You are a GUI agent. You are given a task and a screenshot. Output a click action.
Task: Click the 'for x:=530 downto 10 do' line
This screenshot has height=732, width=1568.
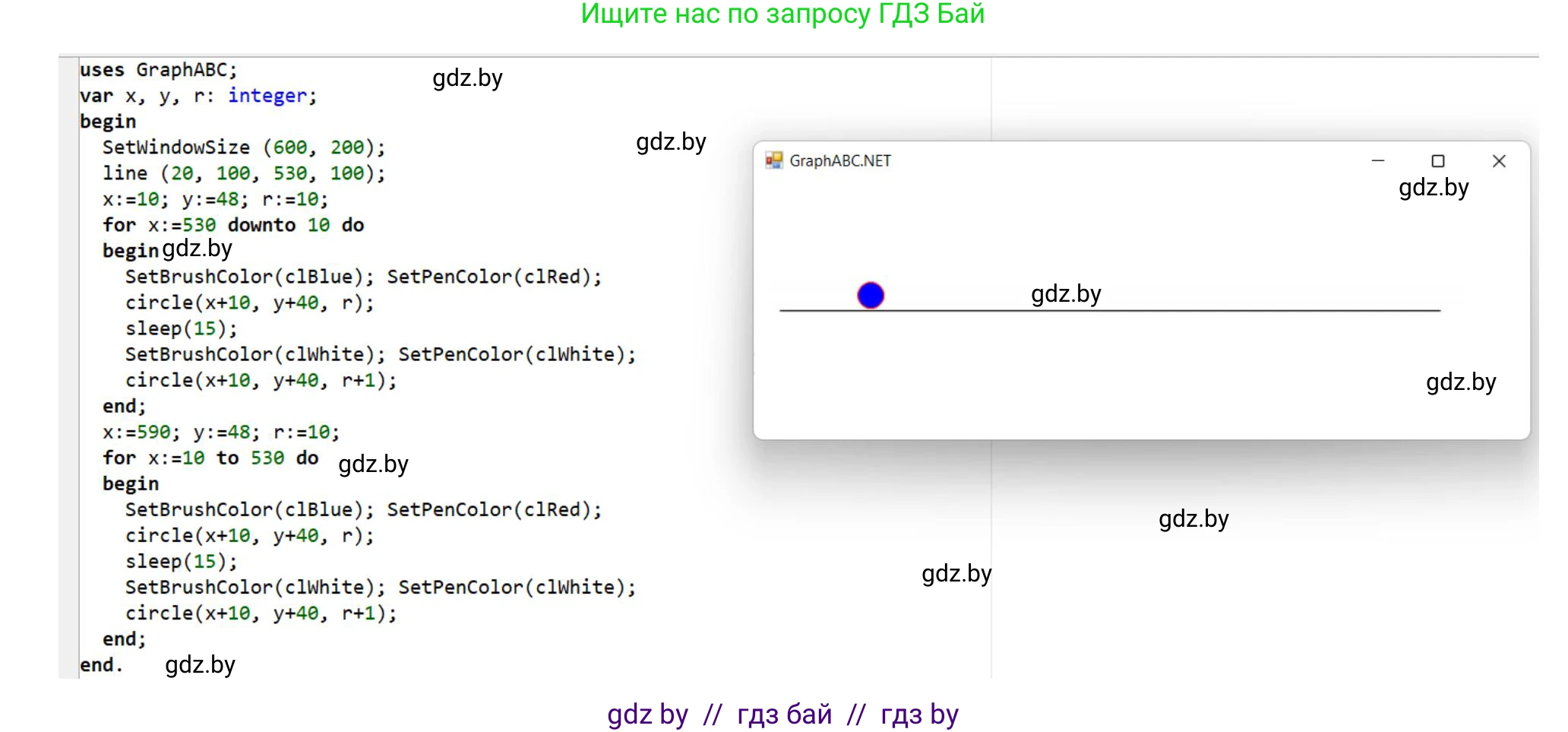click(x=233, y=225)
